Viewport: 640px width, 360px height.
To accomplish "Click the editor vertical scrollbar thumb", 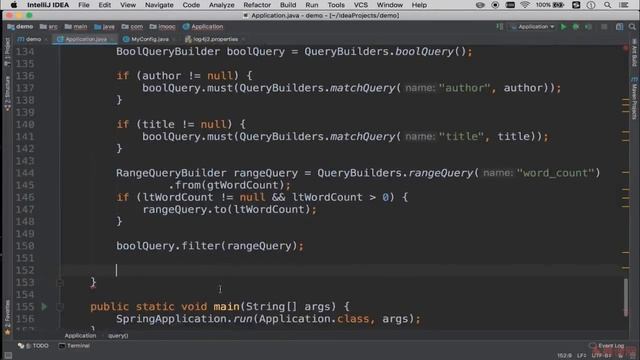I will [626, 297].
